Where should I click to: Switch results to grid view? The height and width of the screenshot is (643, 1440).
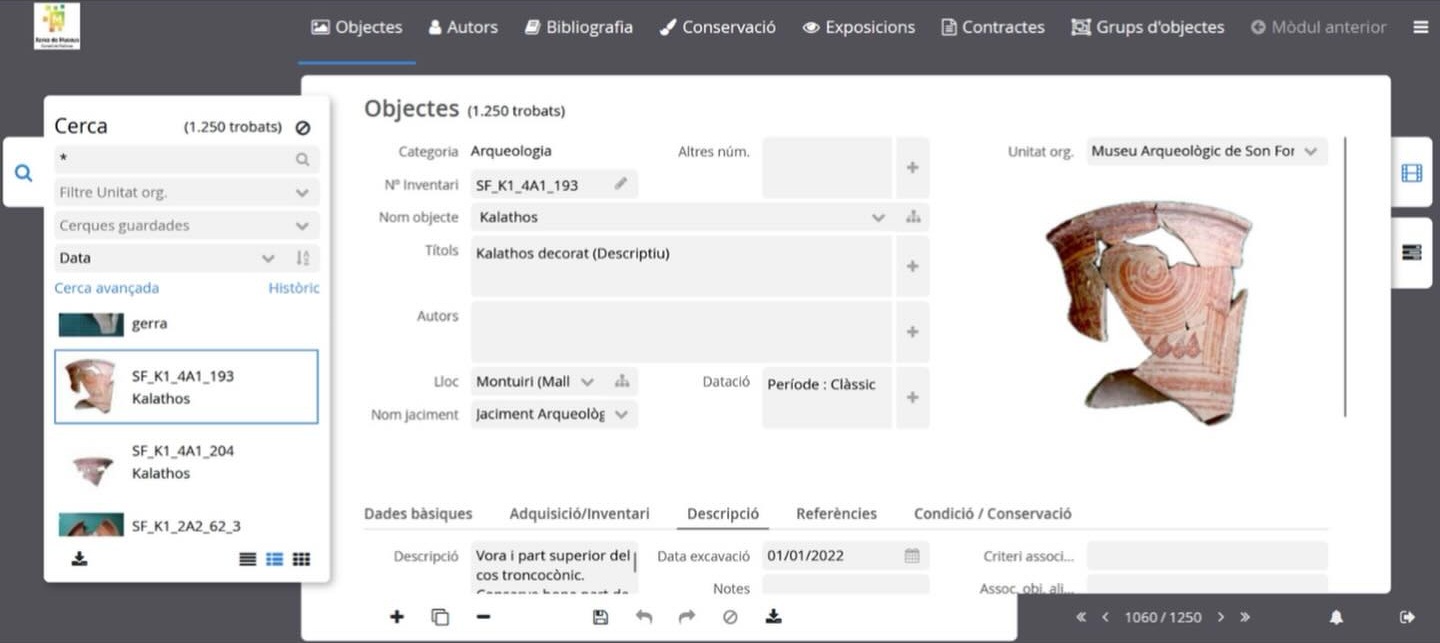coord(301,559)
